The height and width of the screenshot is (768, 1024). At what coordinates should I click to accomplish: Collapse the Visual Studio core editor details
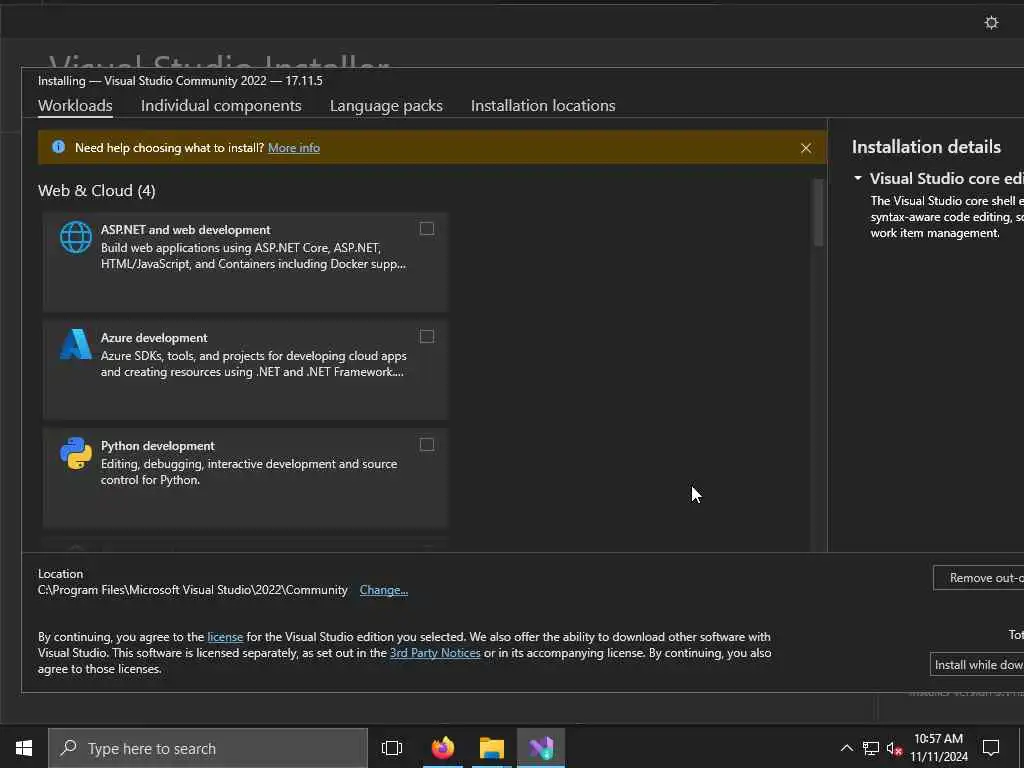857,178
